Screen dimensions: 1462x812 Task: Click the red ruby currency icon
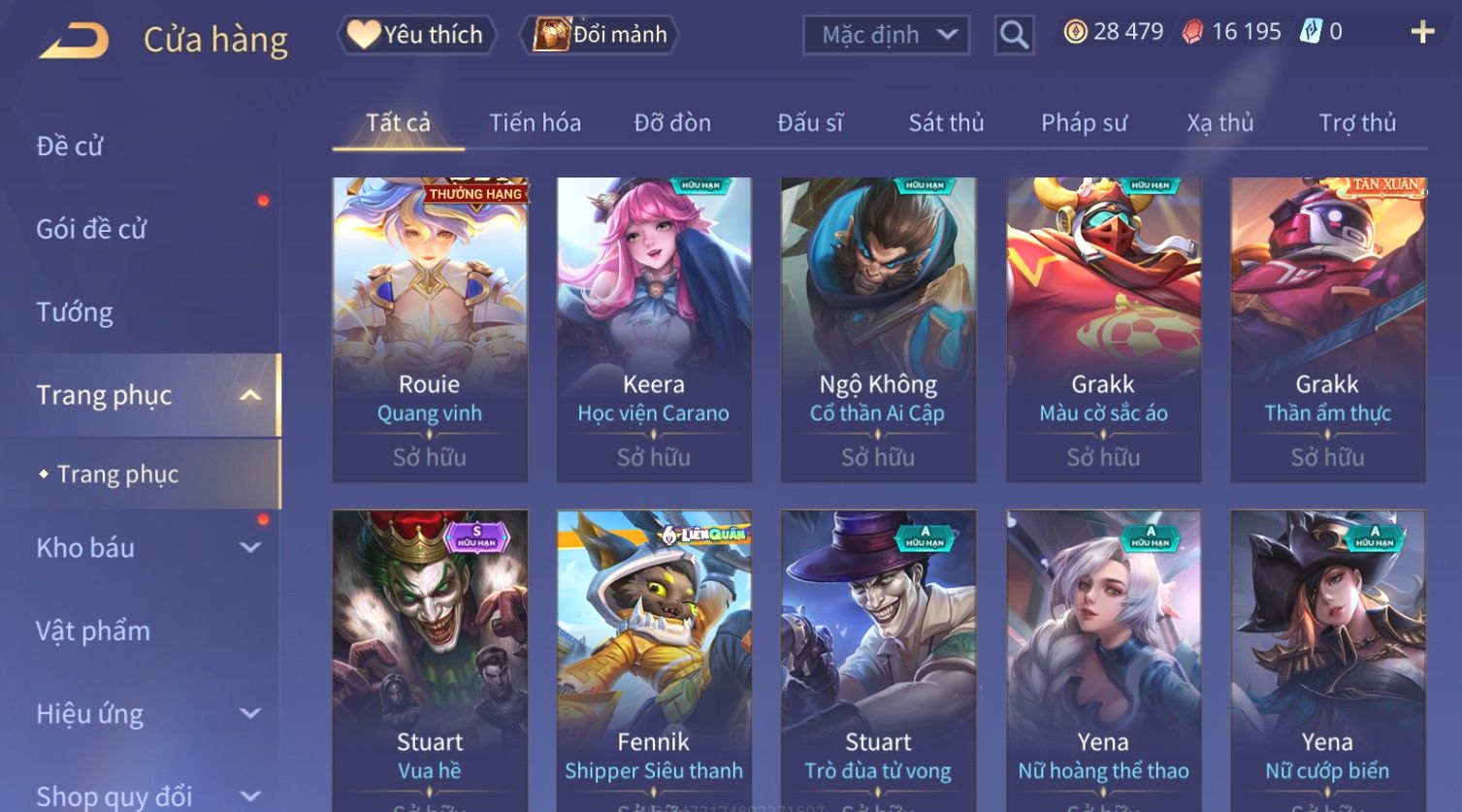[1192, 32]
